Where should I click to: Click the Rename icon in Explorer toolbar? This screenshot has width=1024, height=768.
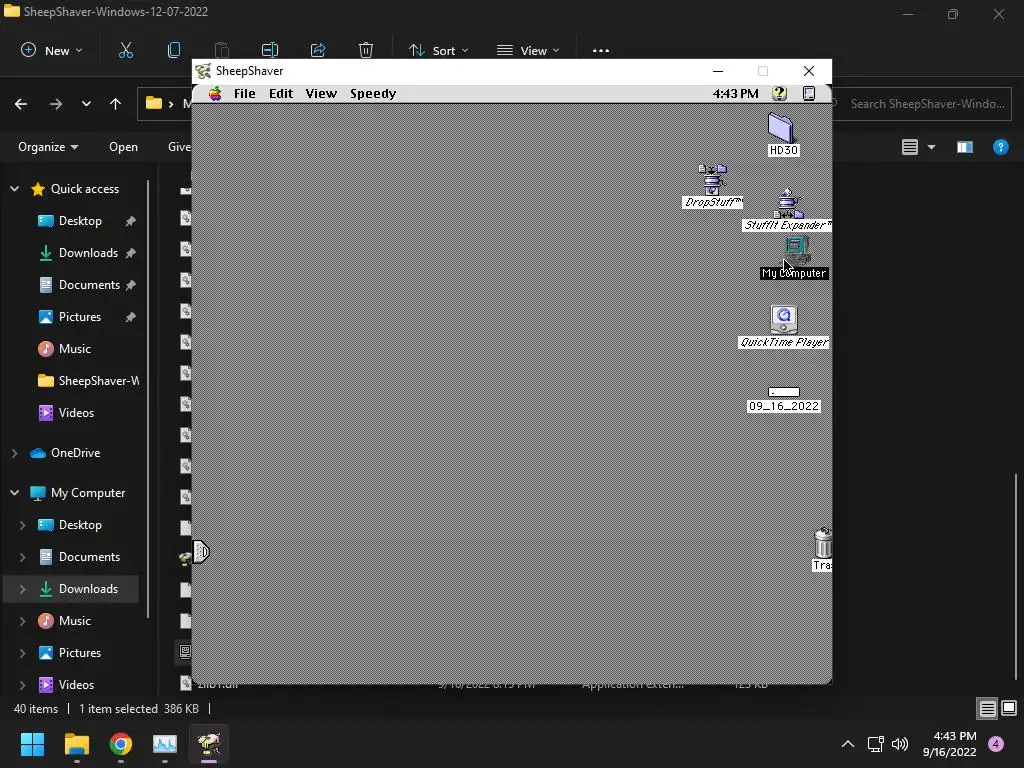pyautogui.click(x=270, y=50)
